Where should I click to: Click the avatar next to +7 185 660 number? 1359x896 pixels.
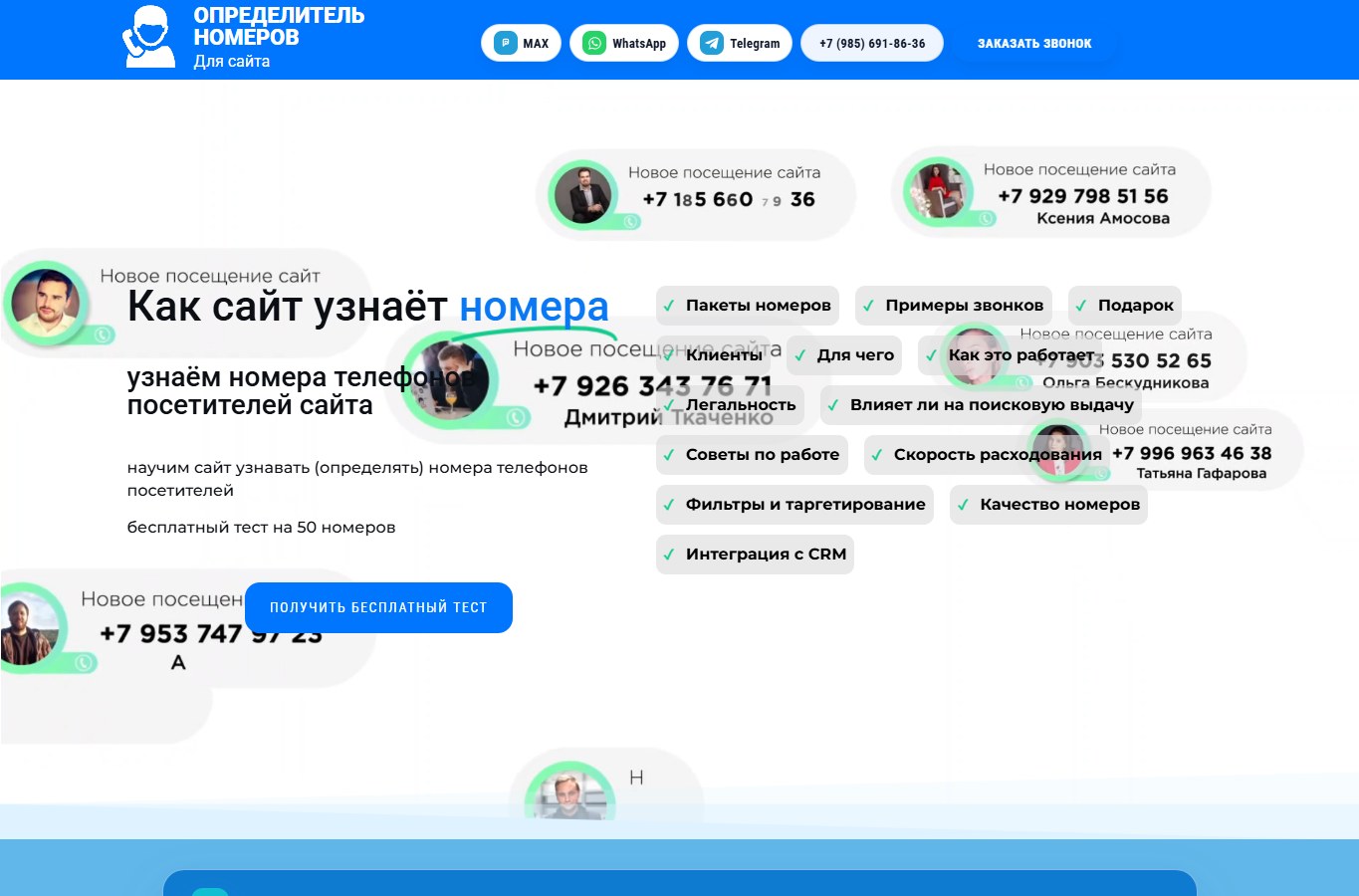tap(582, 194)
